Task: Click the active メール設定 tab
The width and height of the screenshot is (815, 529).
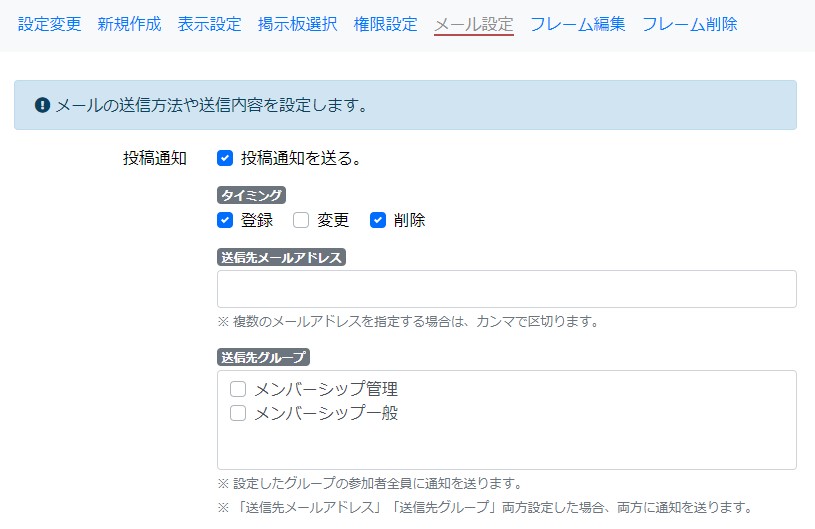Action: (473, 24)
